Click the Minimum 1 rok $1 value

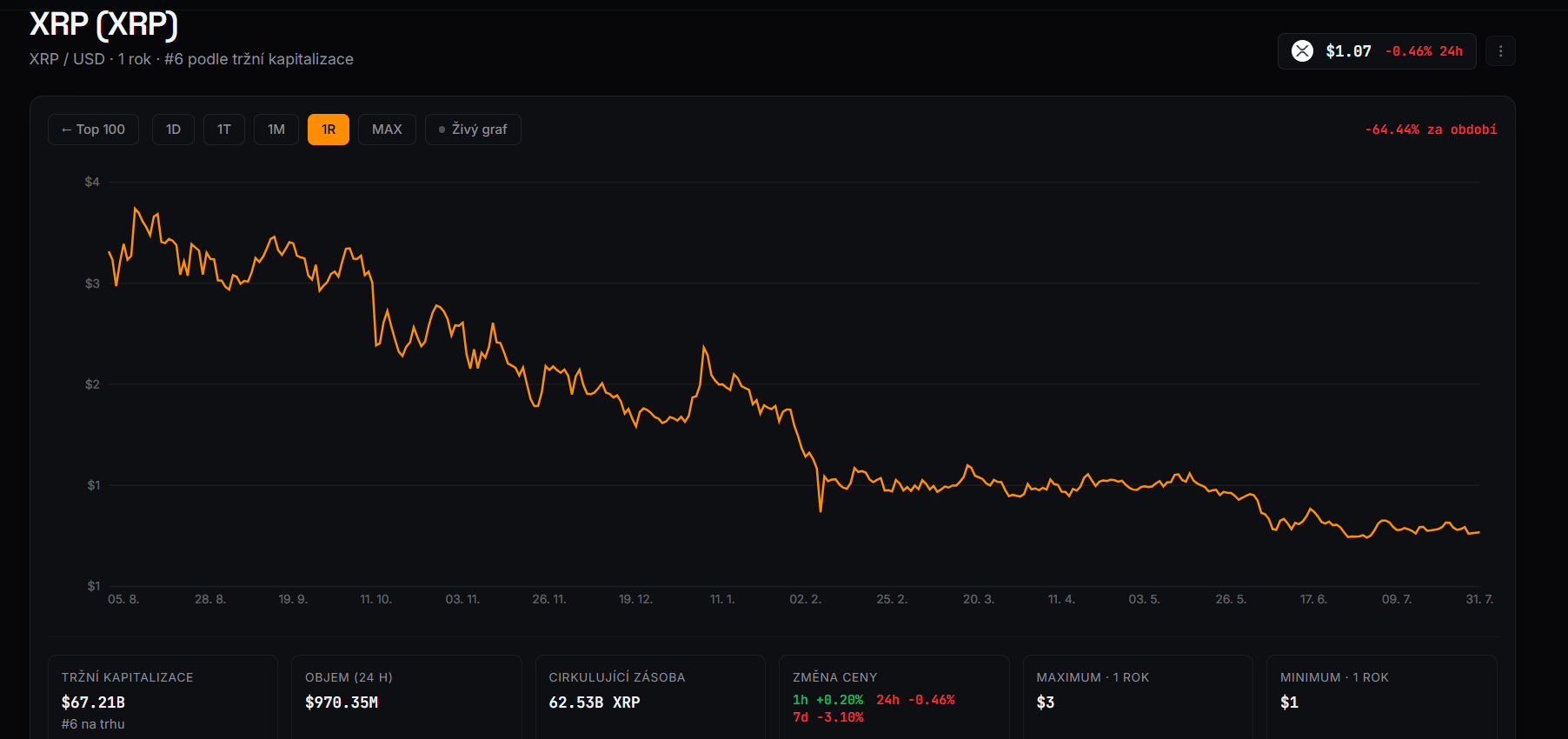1289,702
